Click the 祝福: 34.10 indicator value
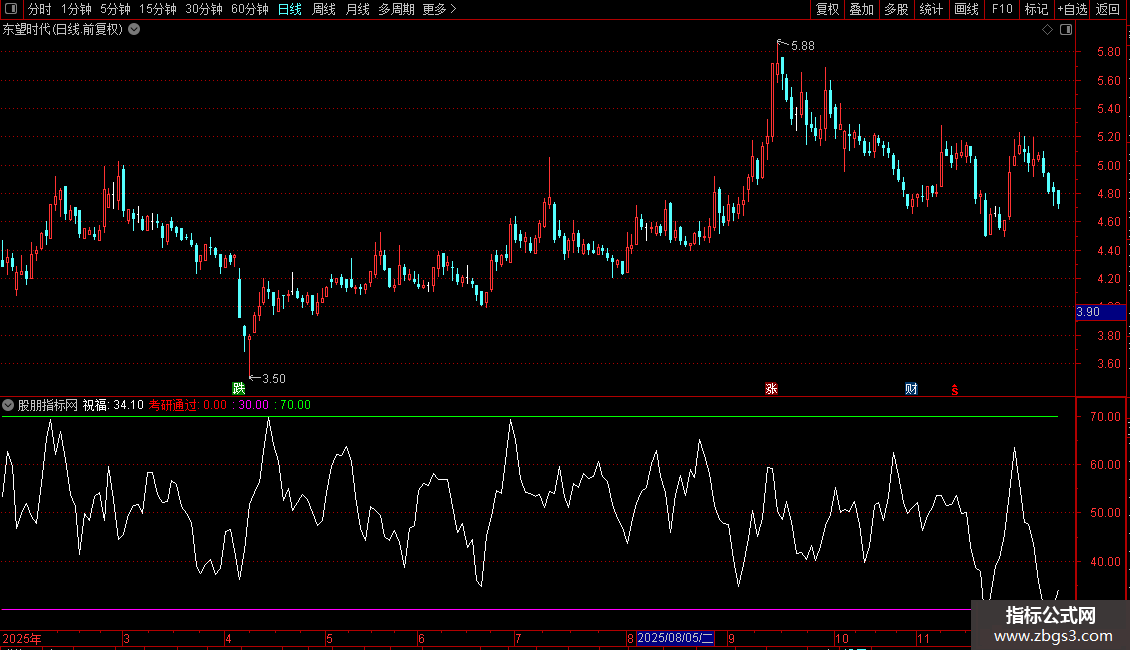The height and width of the screenshot is (650, 1130). pyautogui.click(x=113, y=405)
